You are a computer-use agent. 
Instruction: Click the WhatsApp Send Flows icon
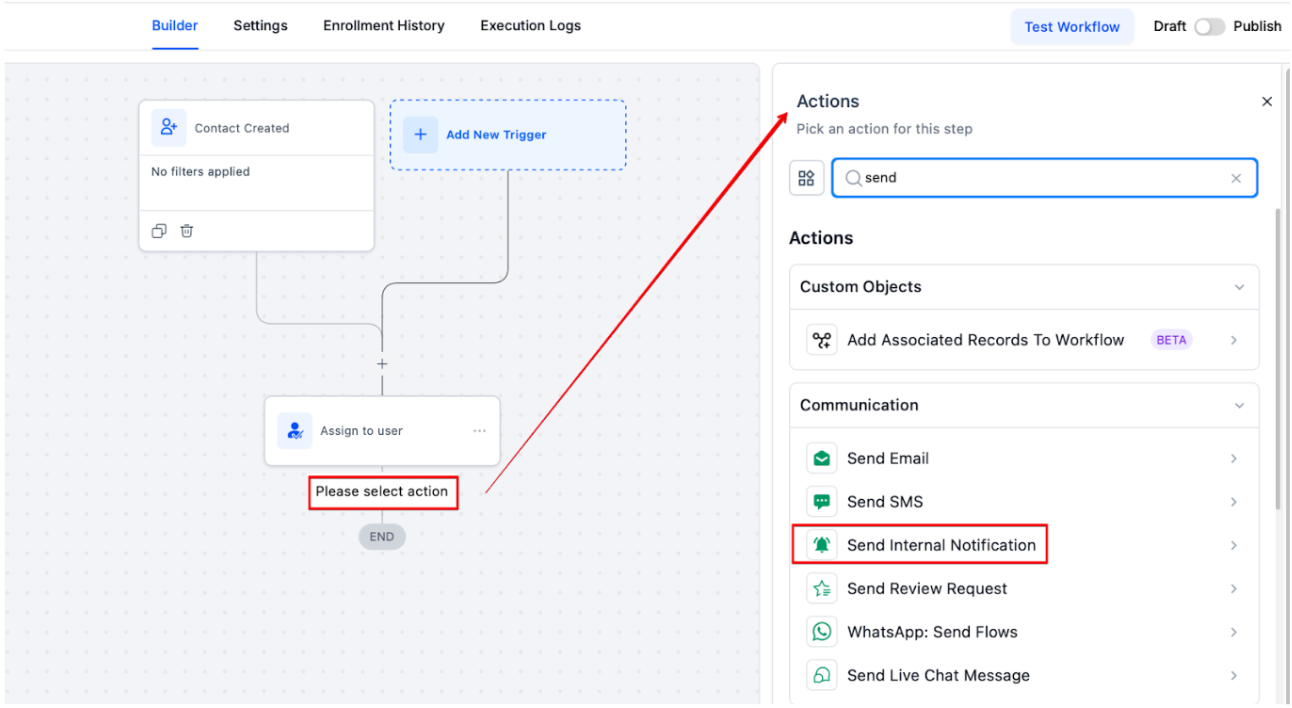(822, 632)
